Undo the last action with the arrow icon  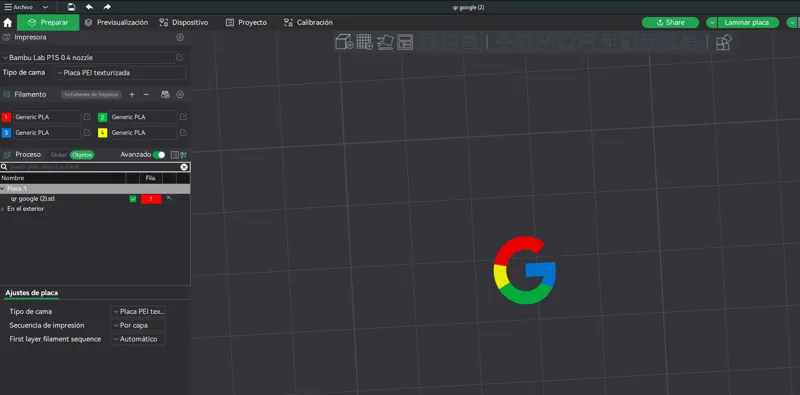pos(89,7)
